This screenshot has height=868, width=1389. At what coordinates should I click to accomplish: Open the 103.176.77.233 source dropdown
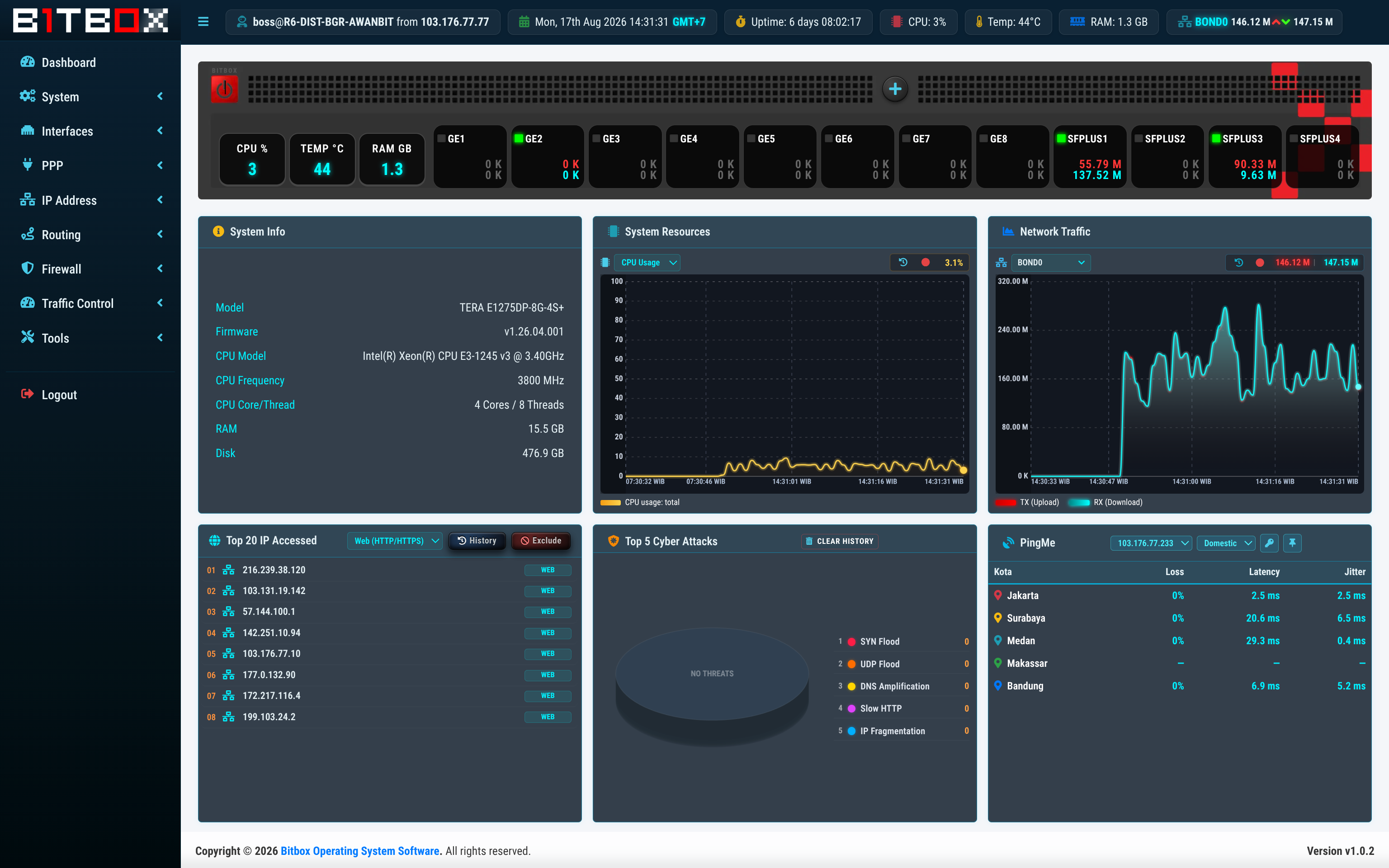click(x=1151, y=543)
